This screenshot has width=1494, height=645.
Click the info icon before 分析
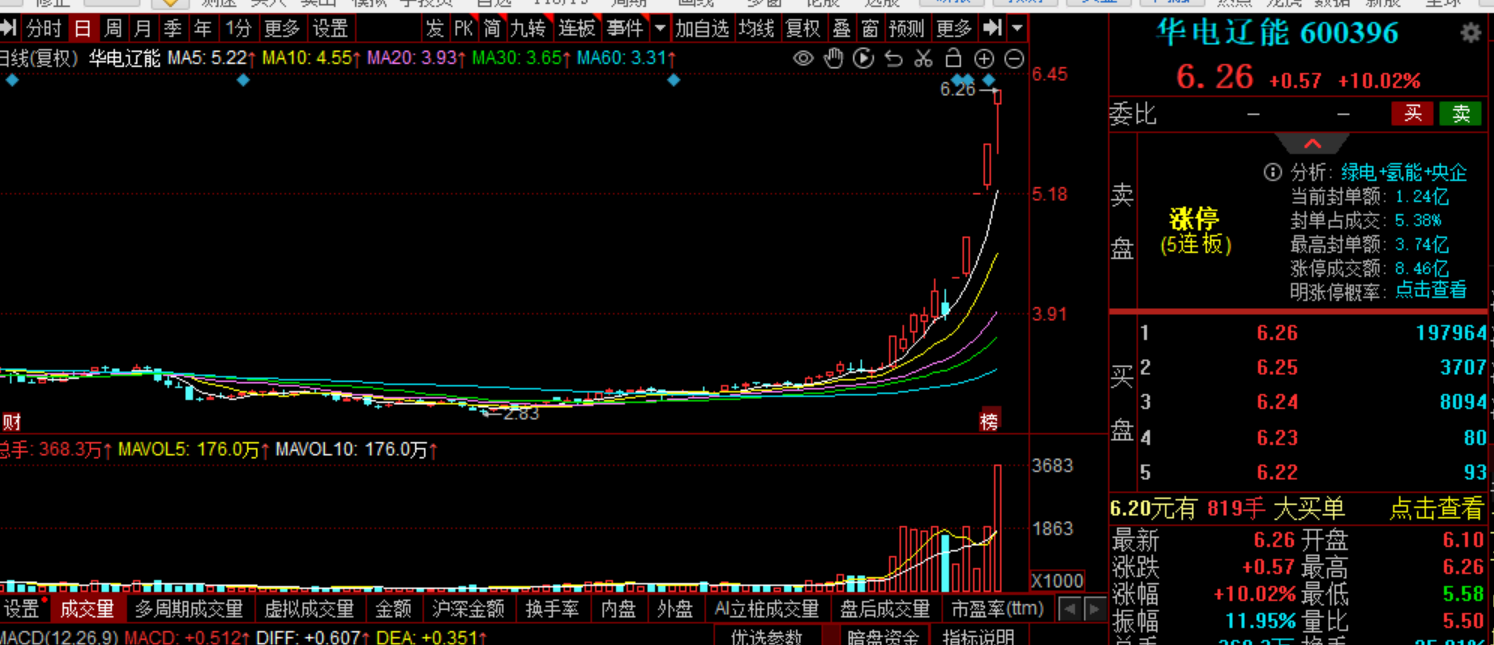click(x=1272, y=172)
